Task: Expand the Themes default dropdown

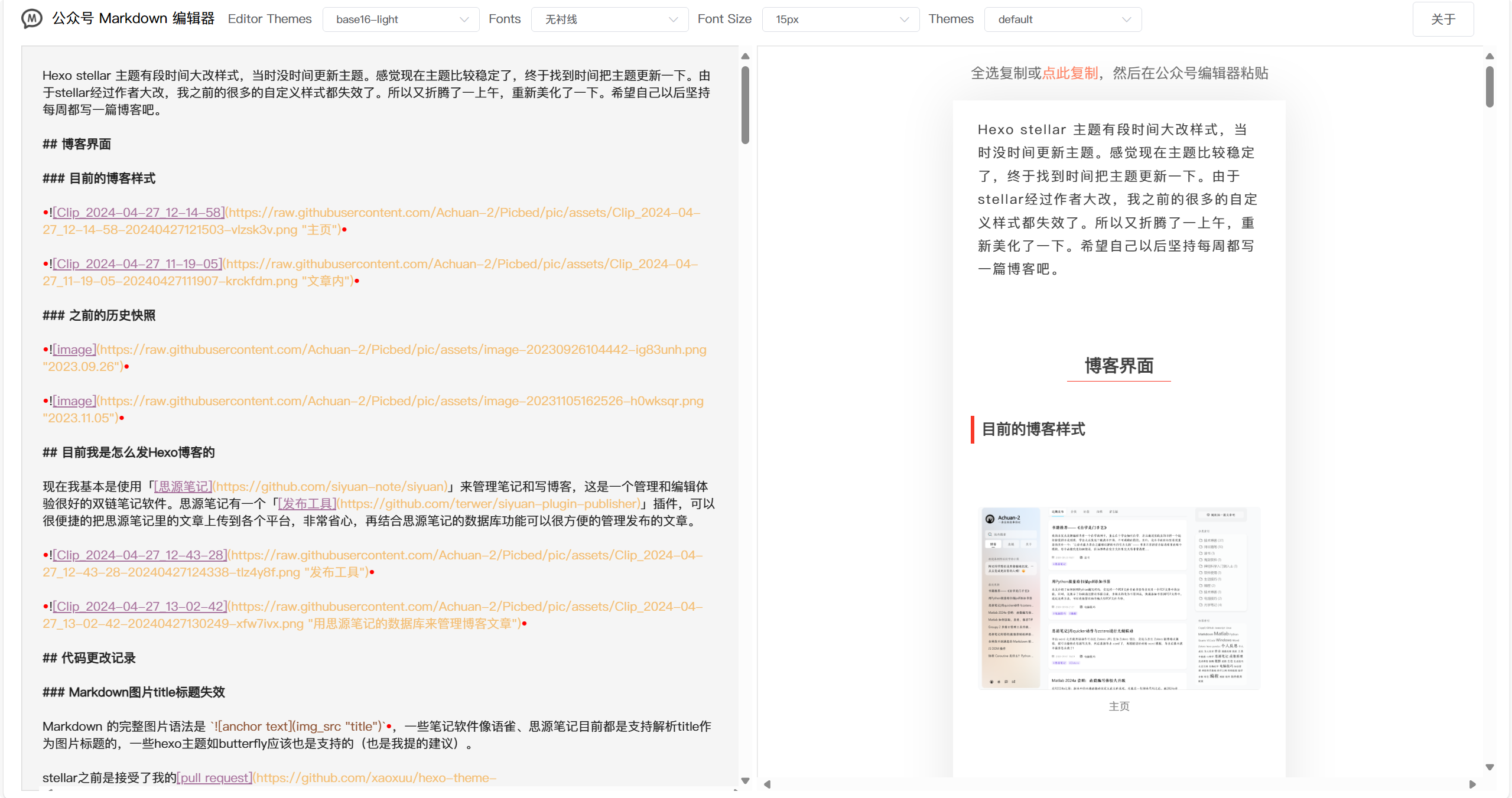Action: (1062, 19)
